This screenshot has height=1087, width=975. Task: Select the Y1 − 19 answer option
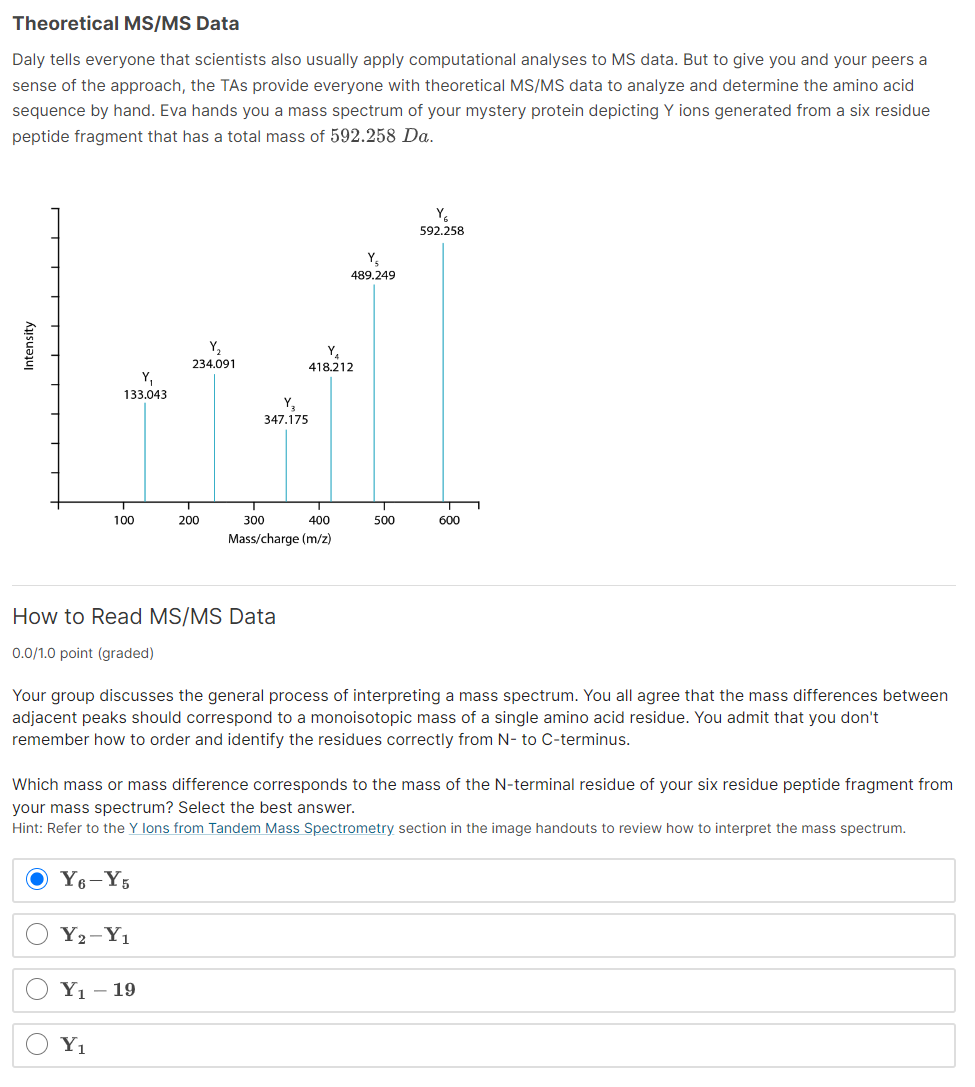(37, 988)
